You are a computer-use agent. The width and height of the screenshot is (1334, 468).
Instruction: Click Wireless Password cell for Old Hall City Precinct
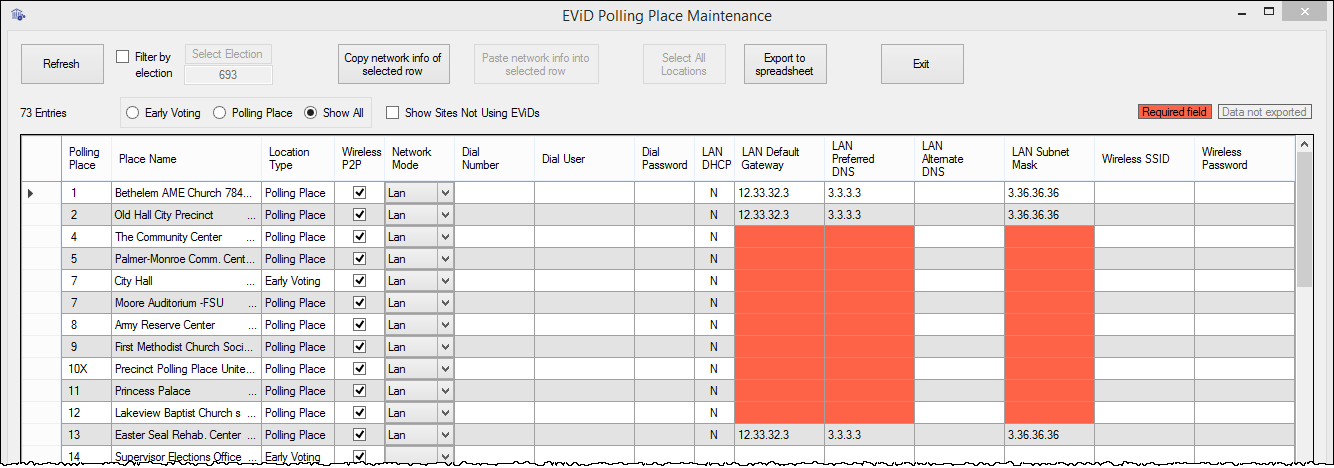(x=1245, y=215)
